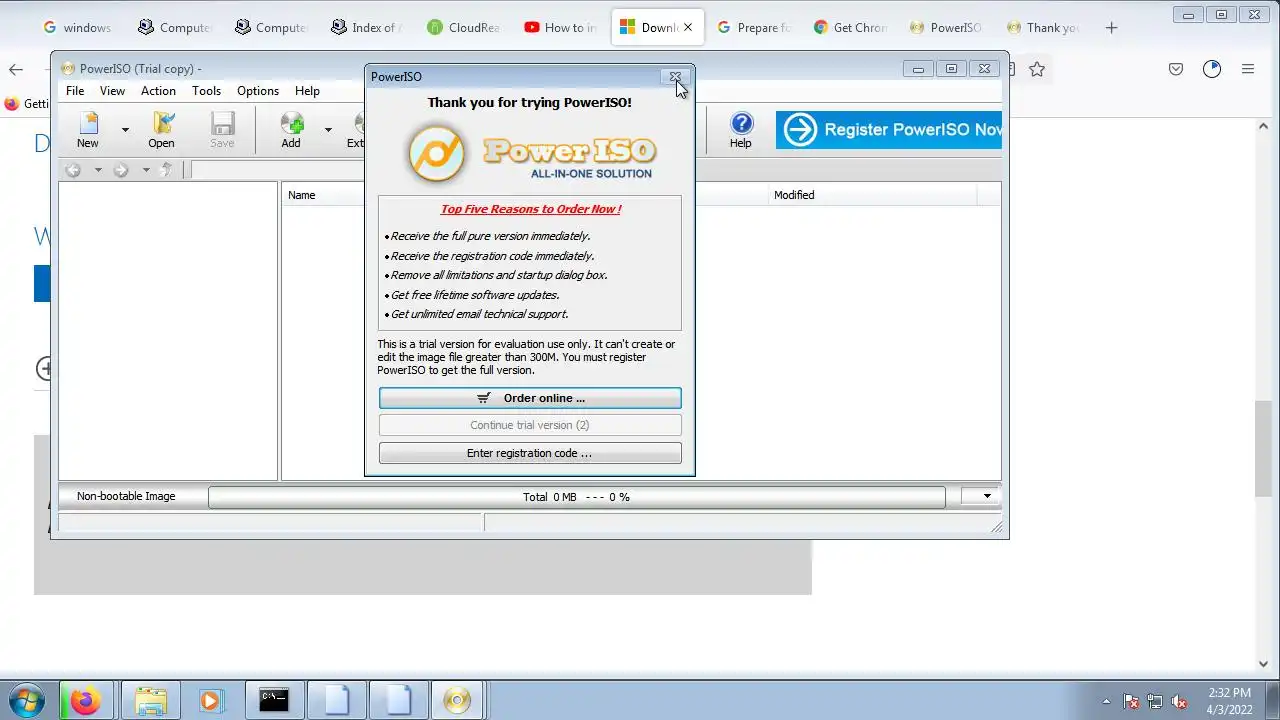Click the Name column header
Image resolution: width=1280 pixels, height=720 pixels.
(x=302, y=195)
